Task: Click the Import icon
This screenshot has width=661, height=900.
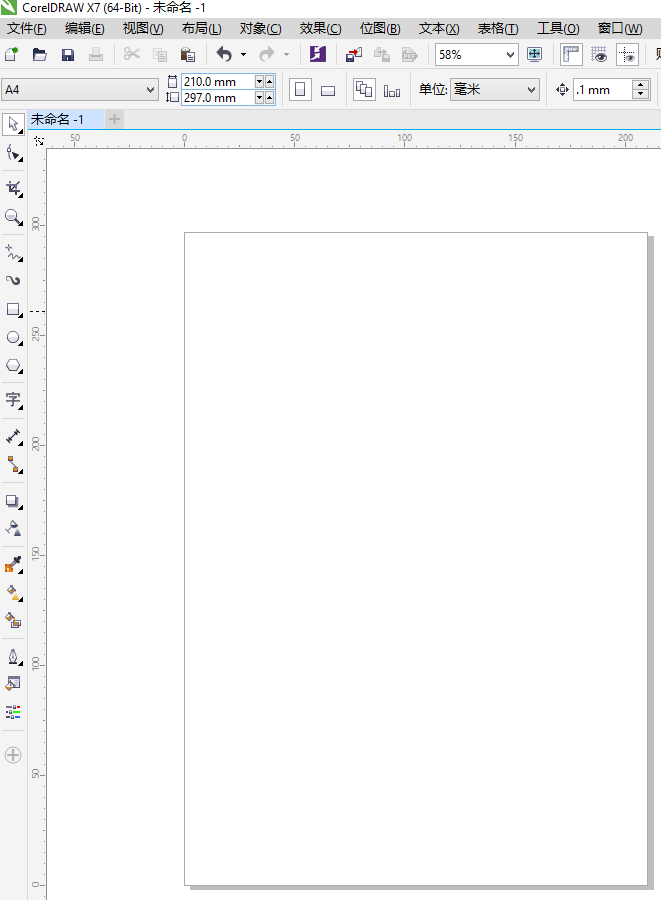Action: click(353, 55)
